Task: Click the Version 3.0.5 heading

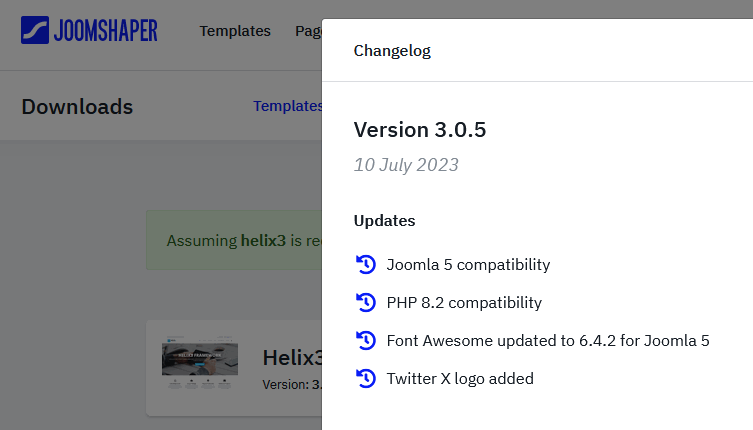Action: (420, 130)
